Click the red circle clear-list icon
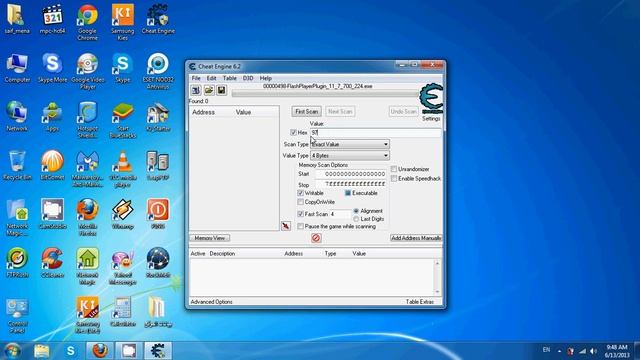This screenshot has width=640, height=360. [x=316, y=238]
